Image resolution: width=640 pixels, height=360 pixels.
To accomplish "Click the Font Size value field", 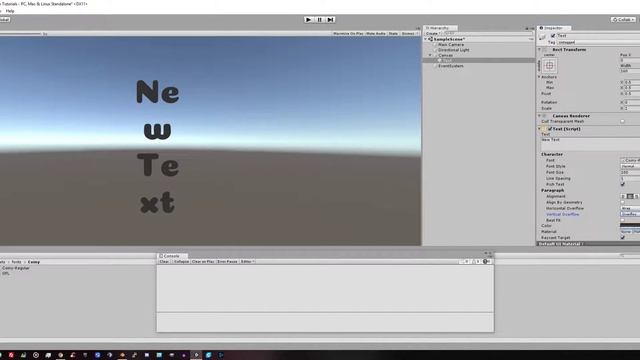I will pos(630,172).
